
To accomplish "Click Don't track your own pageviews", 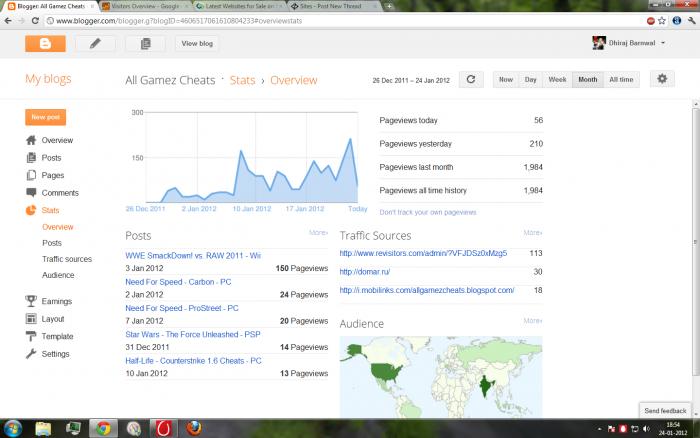I will click(428, 212).
